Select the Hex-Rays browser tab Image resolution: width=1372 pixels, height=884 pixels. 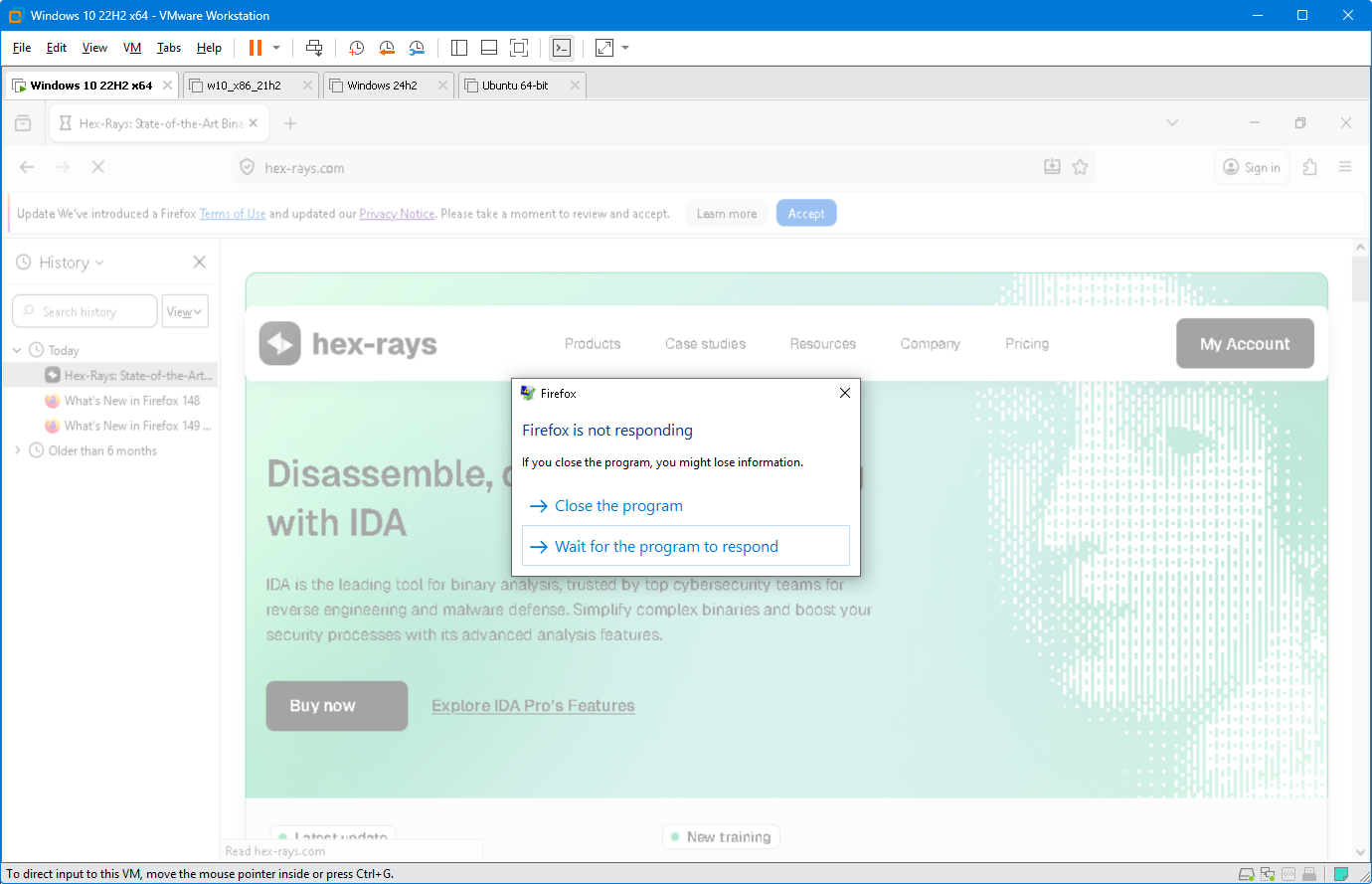159,123
